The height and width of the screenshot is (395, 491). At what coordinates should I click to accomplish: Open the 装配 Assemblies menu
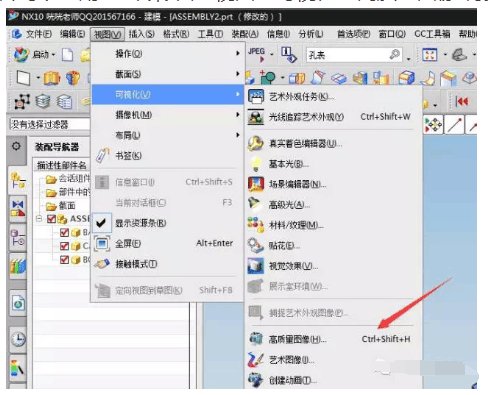pyautogui.click(x=245, y=34)
